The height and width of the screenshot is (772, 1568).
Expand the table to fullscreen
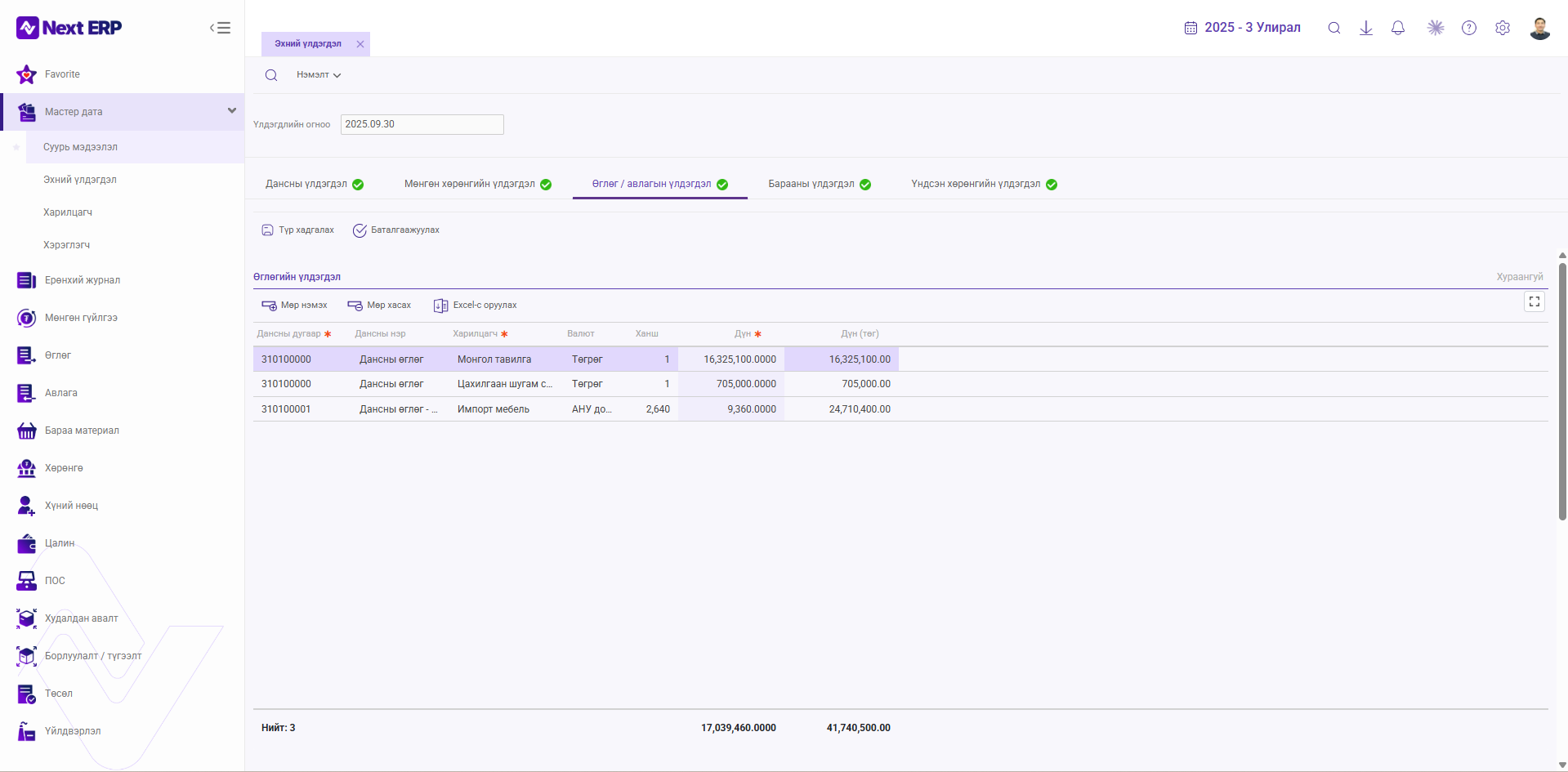(1534, 301)
